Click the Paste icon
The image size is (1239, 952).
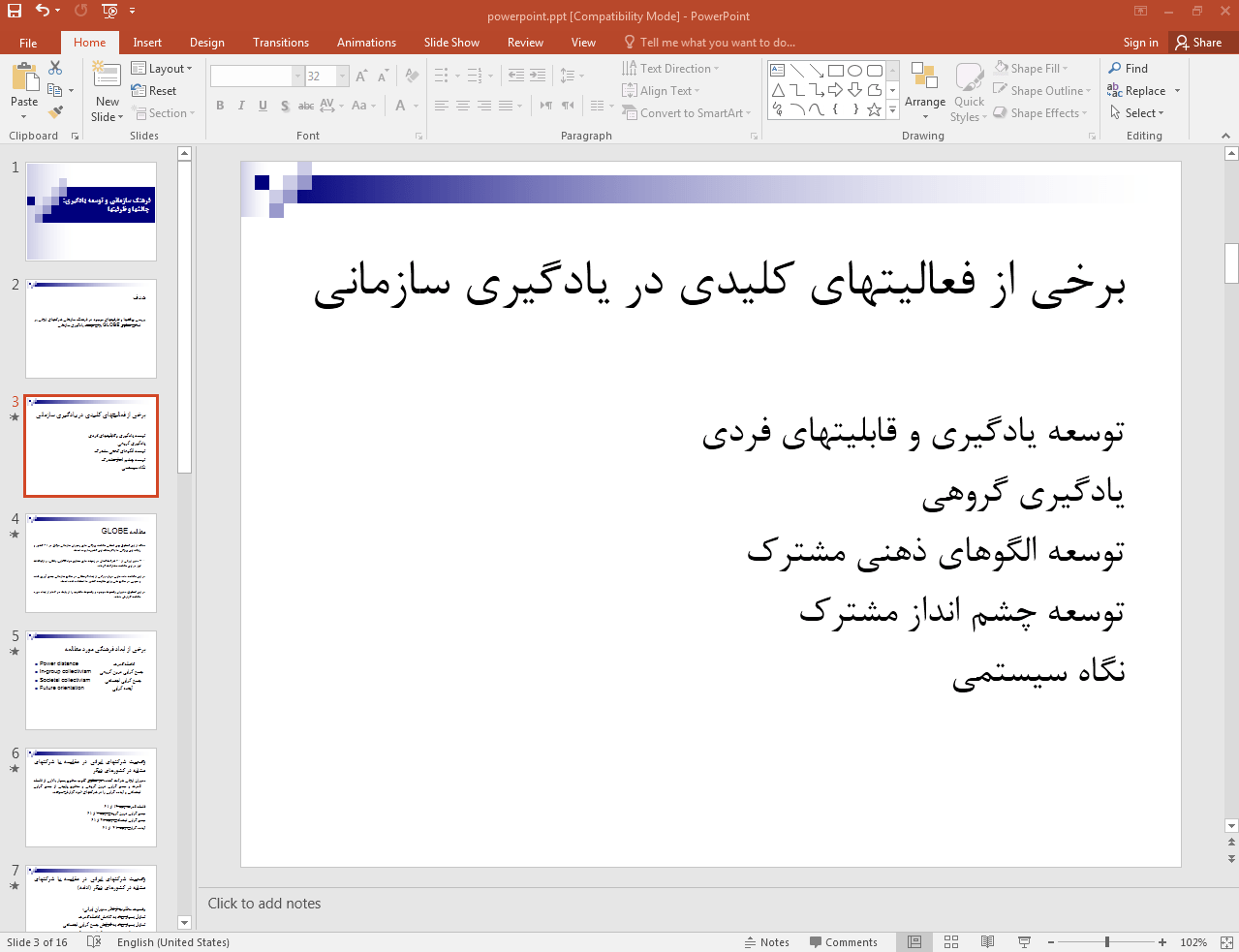(24, 79)
